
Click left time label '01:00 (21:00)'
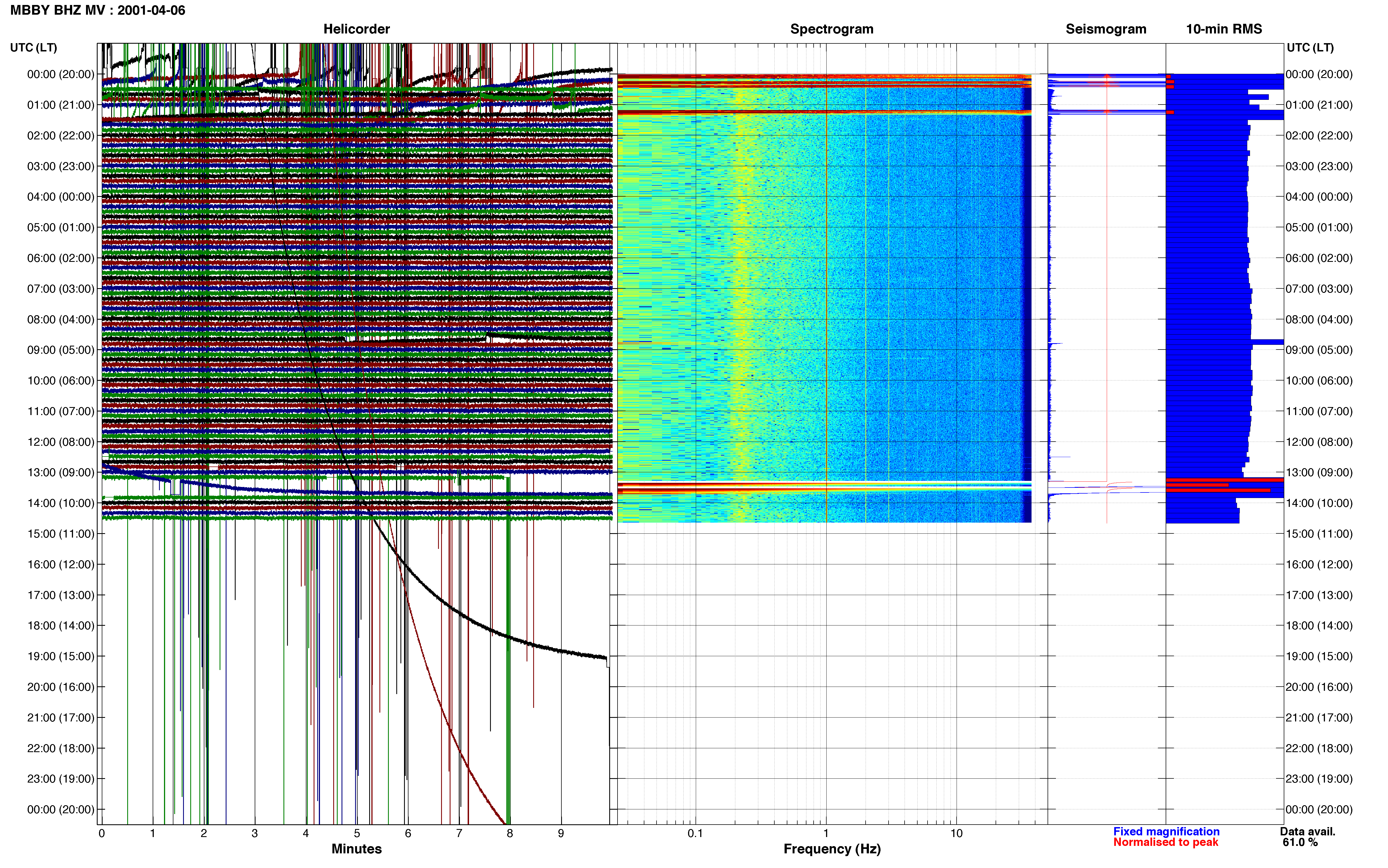click(61, 105)
